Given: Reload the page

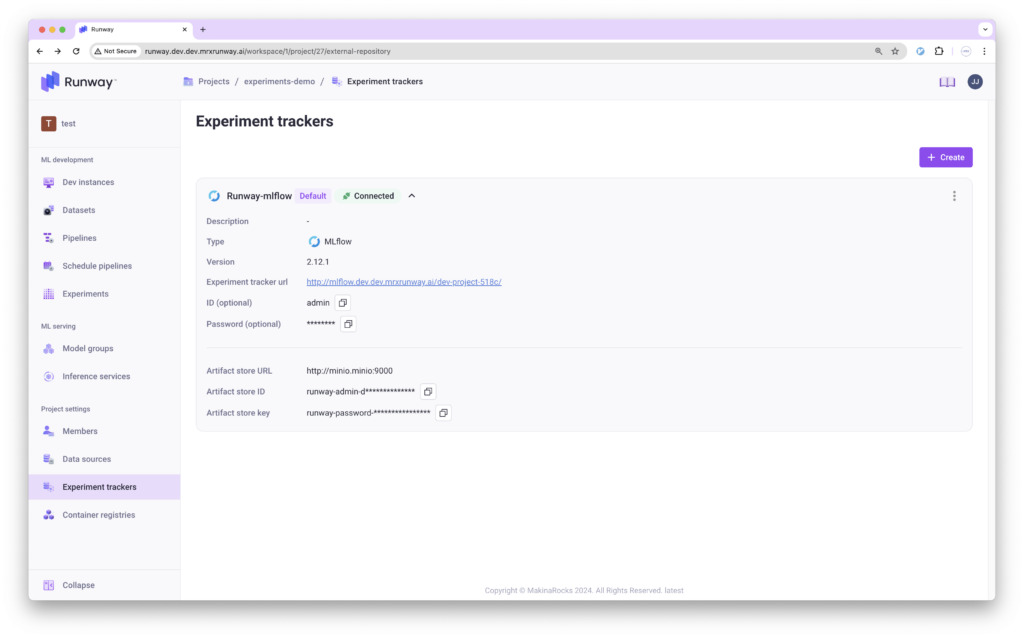Looking at the screenshot, I should click(x=76, y=51).
